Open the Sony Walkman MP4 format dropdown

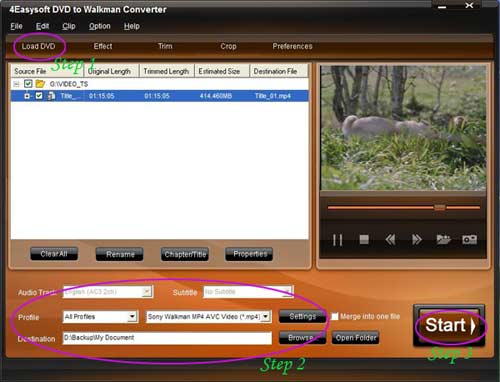pyautogui.click(x=266, y=316)
